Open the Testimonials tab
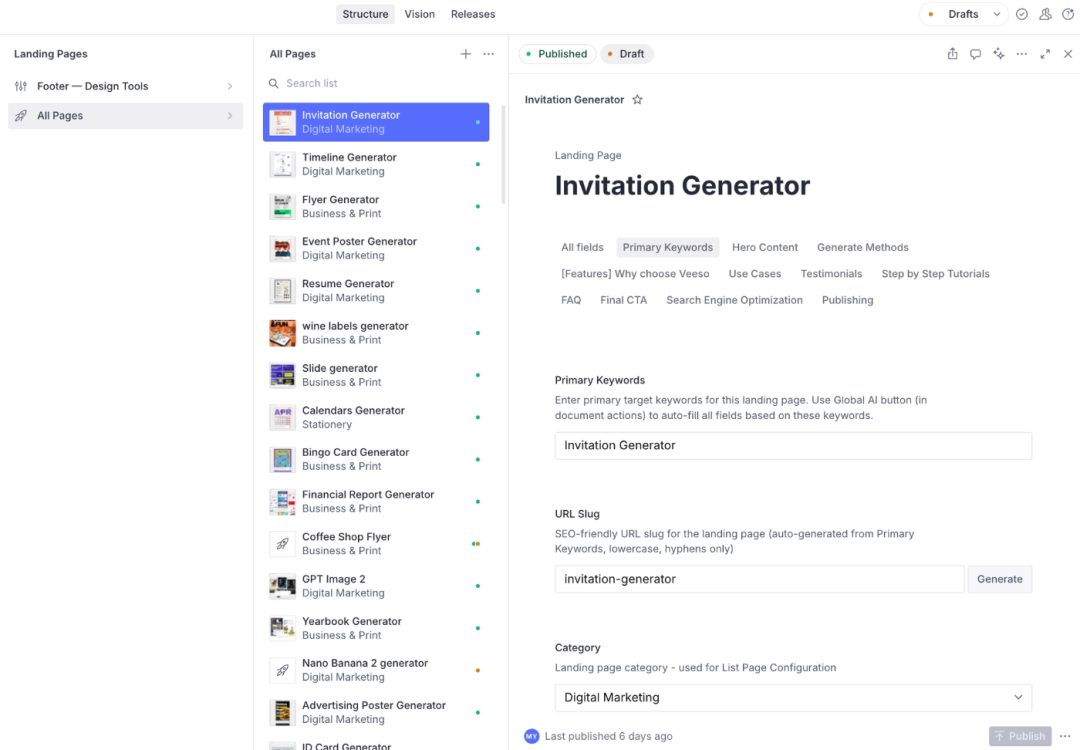Viewport: 1080px width, 750px height. 831,274
